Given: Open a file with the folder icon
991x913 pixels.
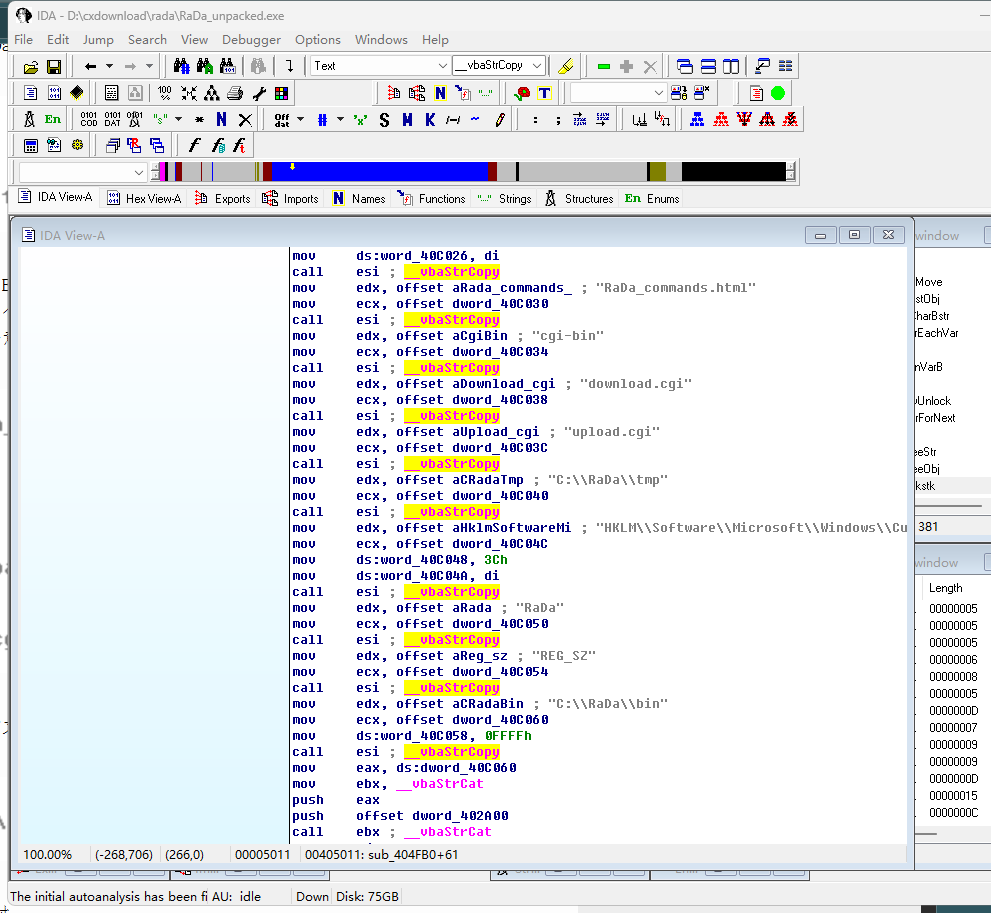Looking at the screenshot, I should click(x=30, y=66).
